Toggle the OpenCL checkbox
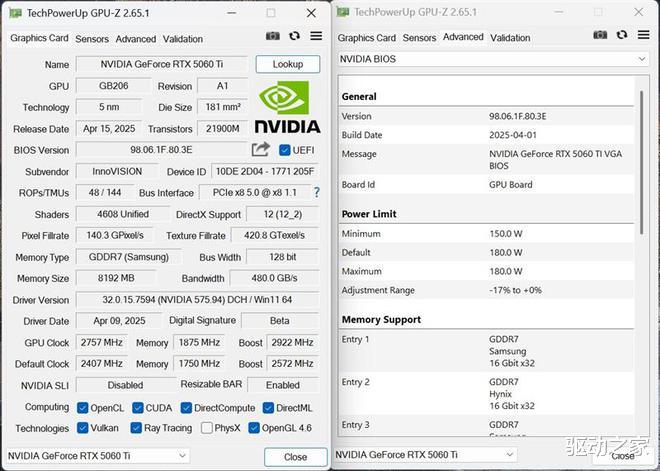Viewport: 660px width, 471px height. pyautogui.click(x=82, y=408)
